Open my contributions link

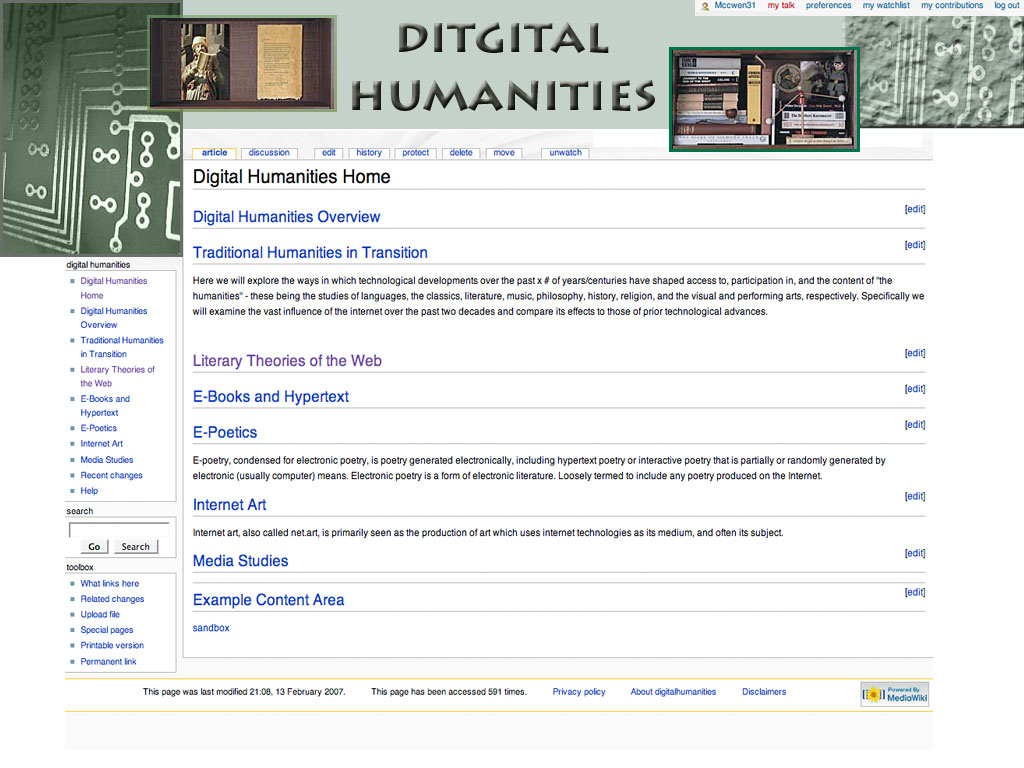952,5
